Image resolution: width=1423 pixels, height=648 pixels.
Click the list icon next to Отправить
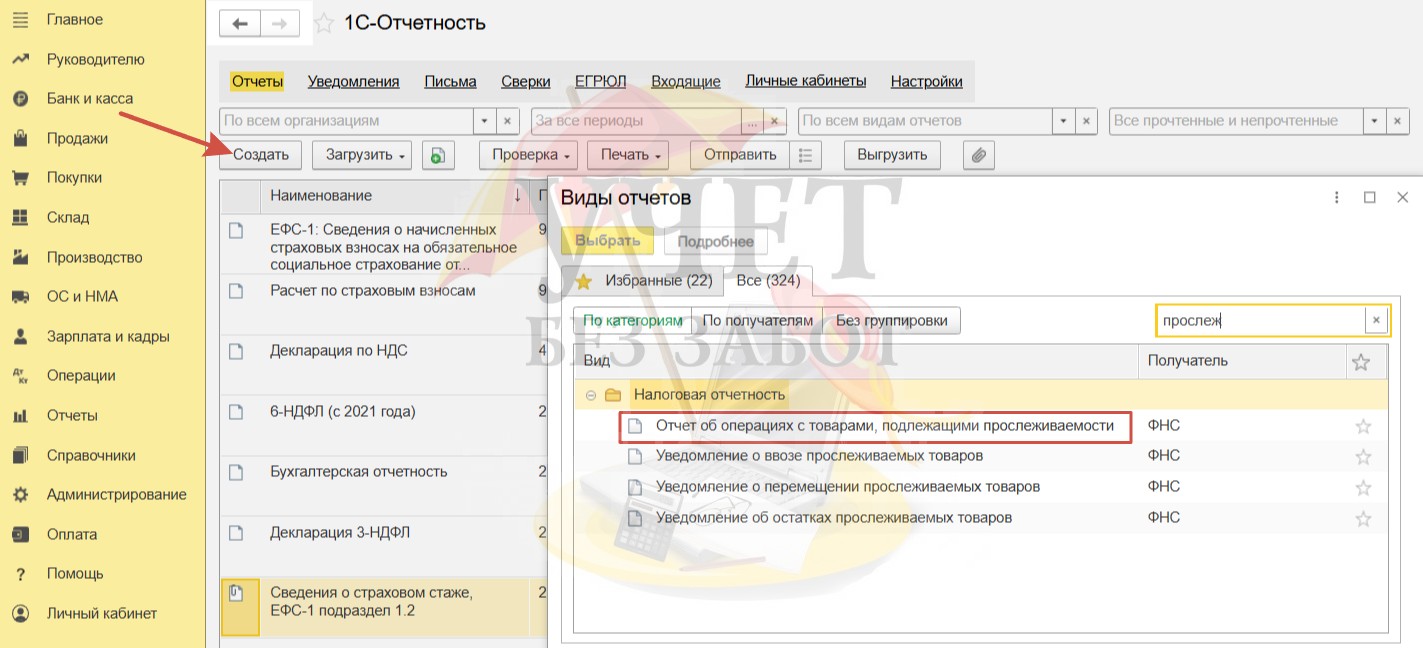(805, 155)
